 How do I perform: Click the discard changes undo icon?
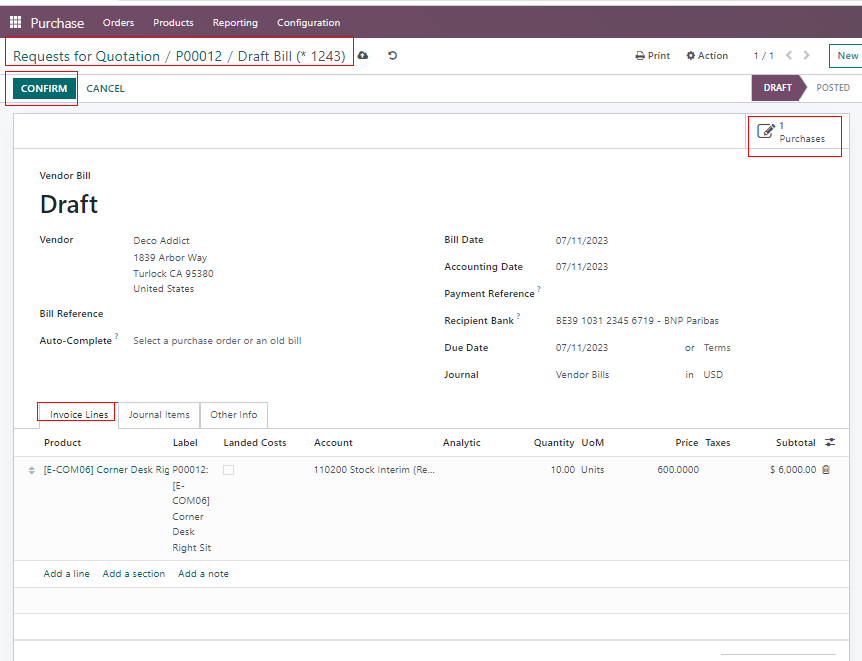point(392,56)
